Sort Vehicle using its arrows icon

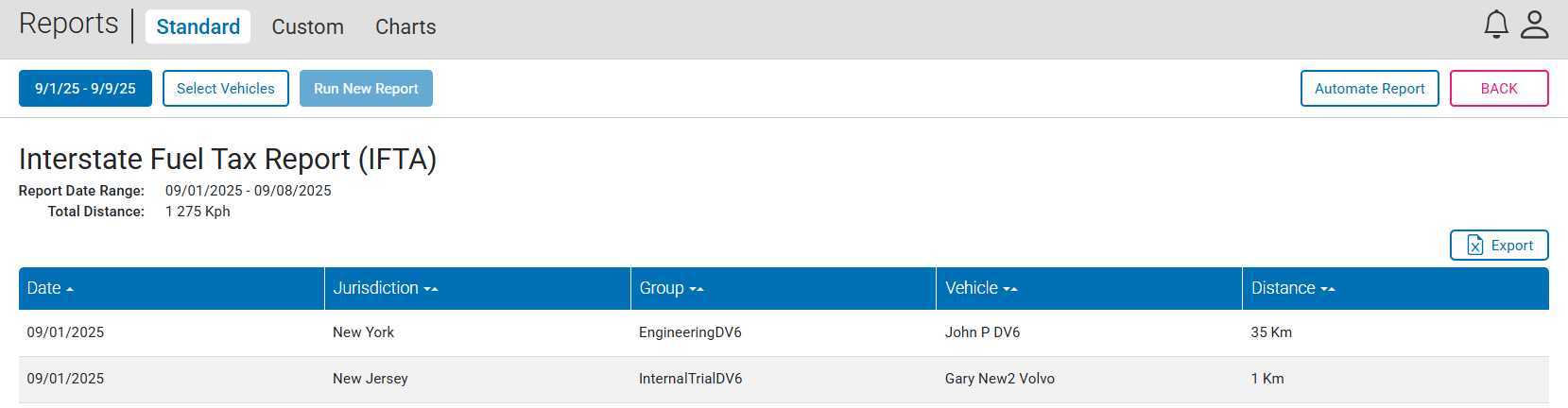pyautogui.click(x=1010, y=289)
